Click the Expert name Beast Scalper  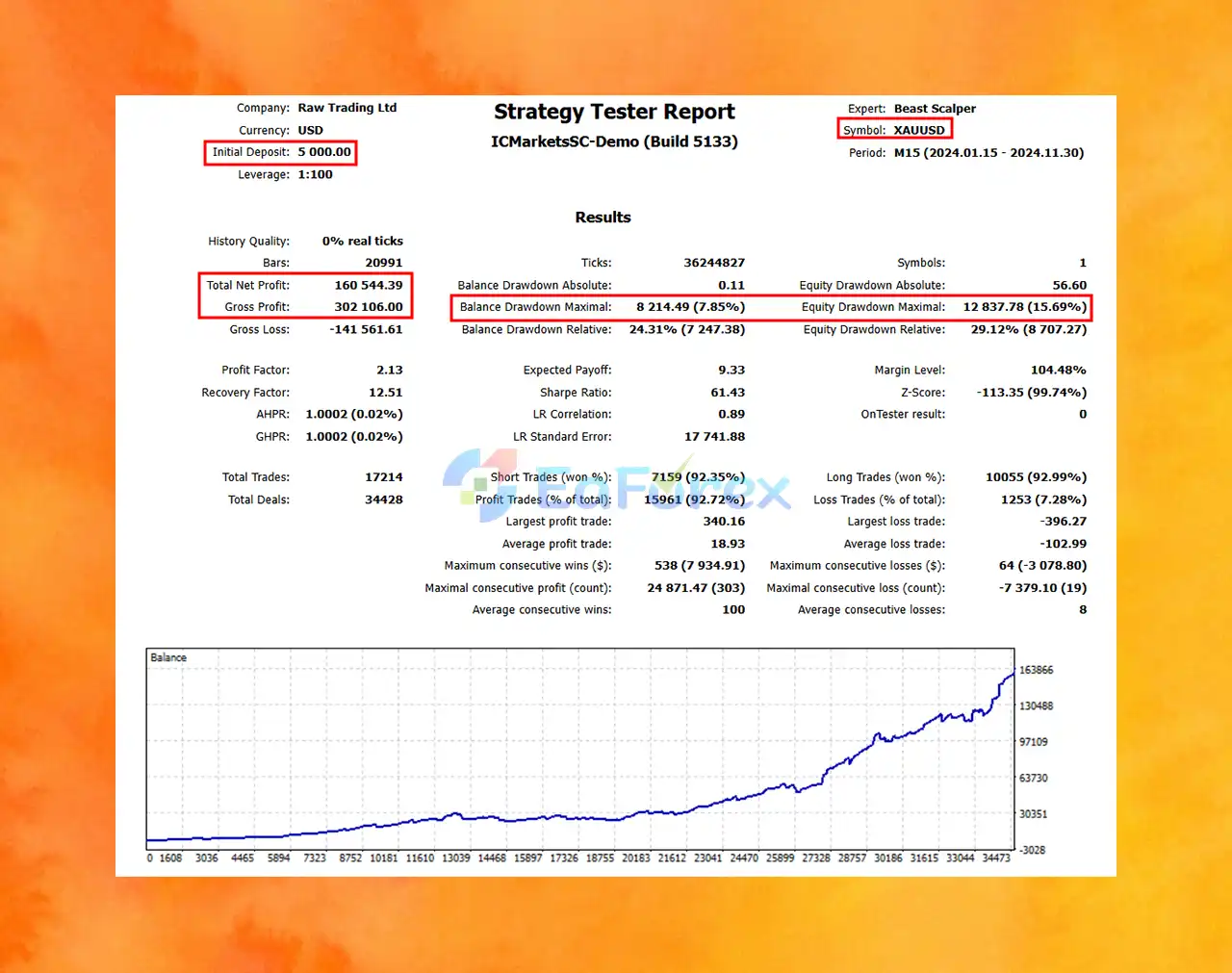(935, 109)
